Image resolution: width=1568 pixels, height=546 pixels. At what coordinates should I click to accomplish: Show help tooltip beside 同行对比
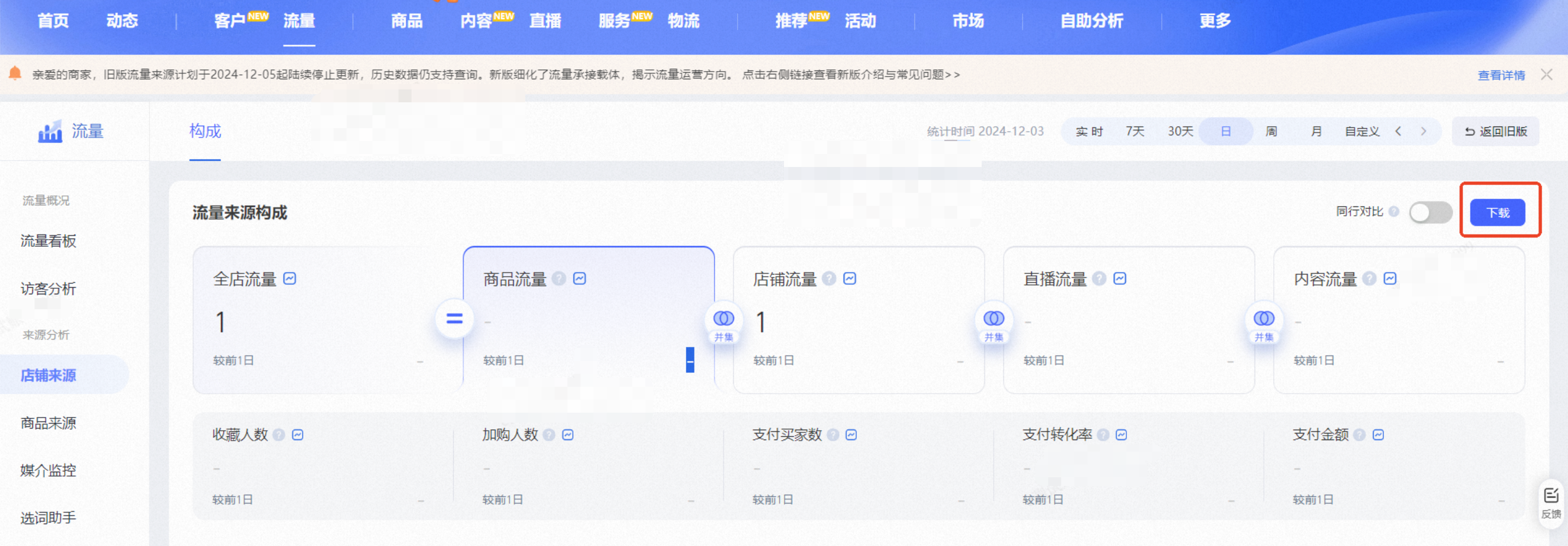tap(1394, 212)
